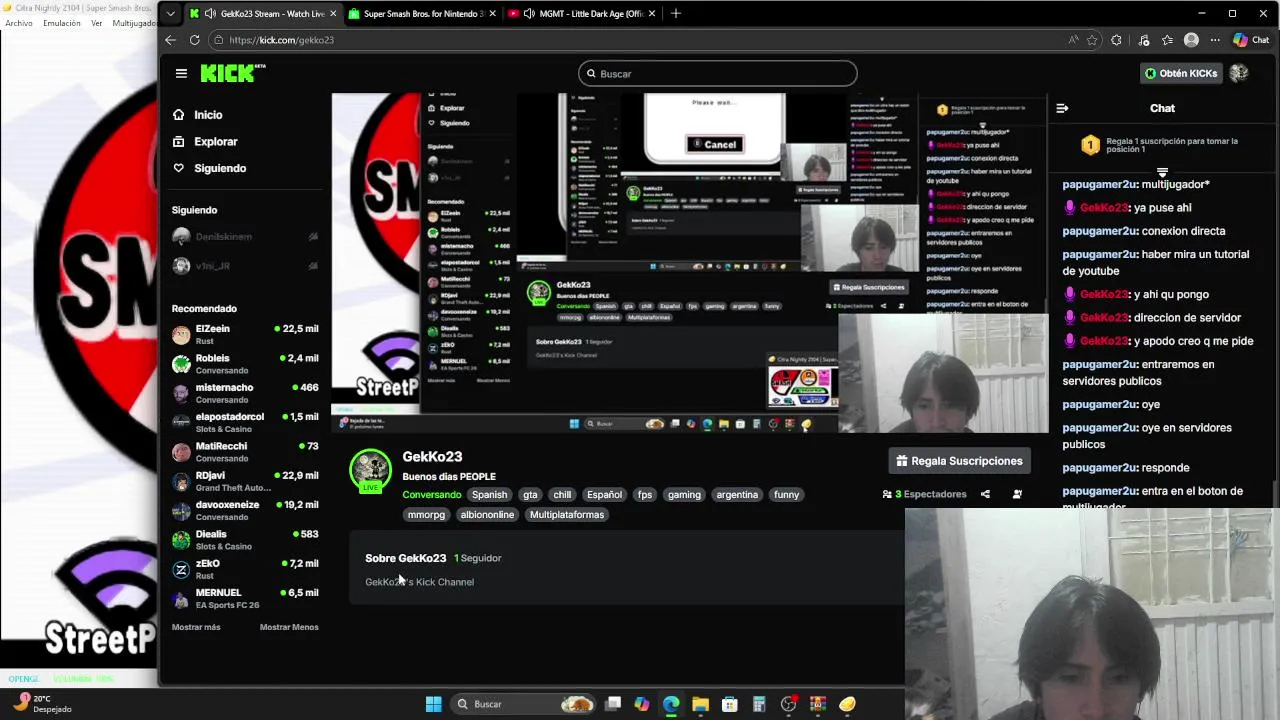The image size is (1280, 720).
Task: Click the Buscar search field on Kick
Action: (717, 73)
